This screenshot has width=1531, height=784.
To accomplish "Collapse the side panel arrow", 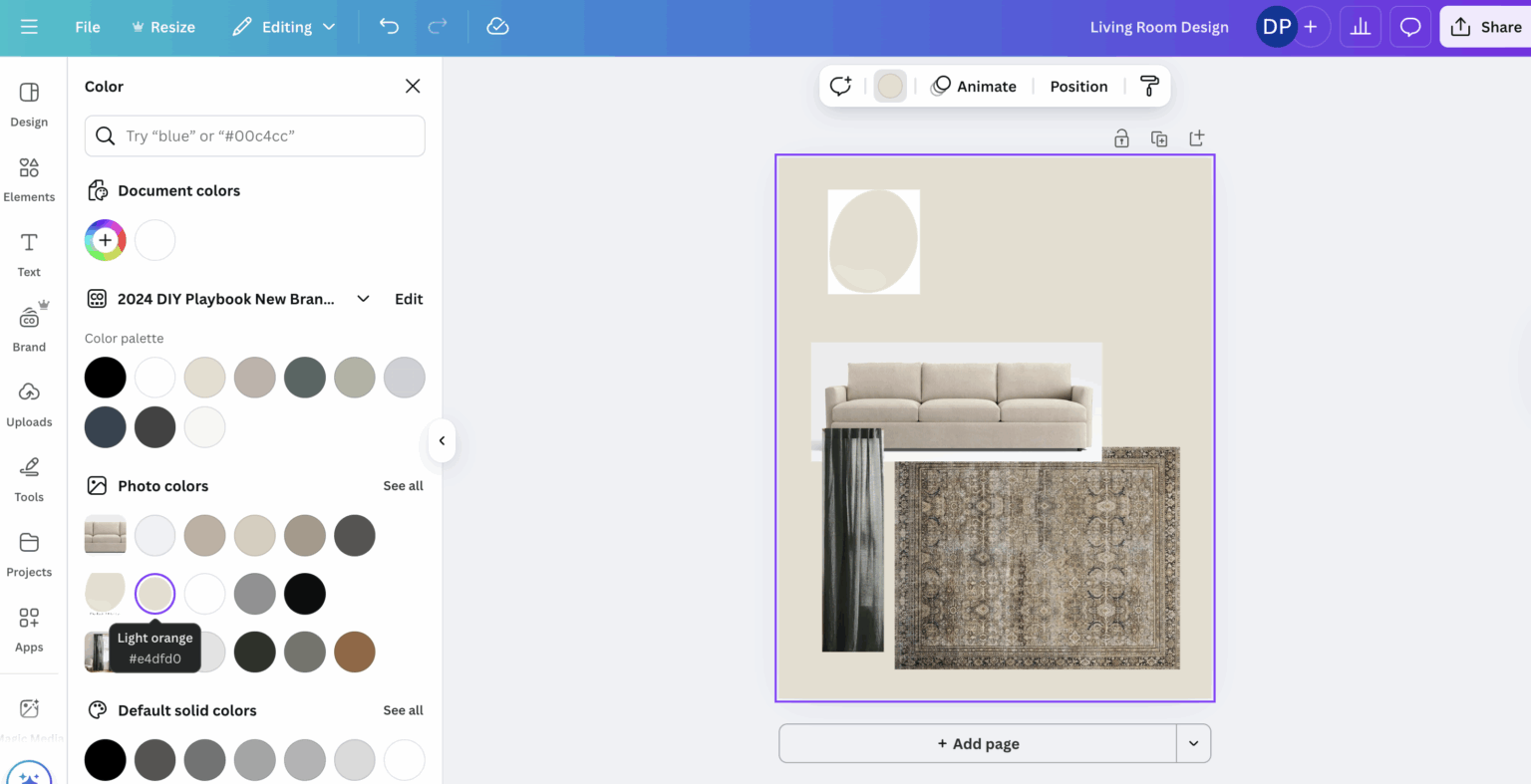I will [x=442, y=440].
